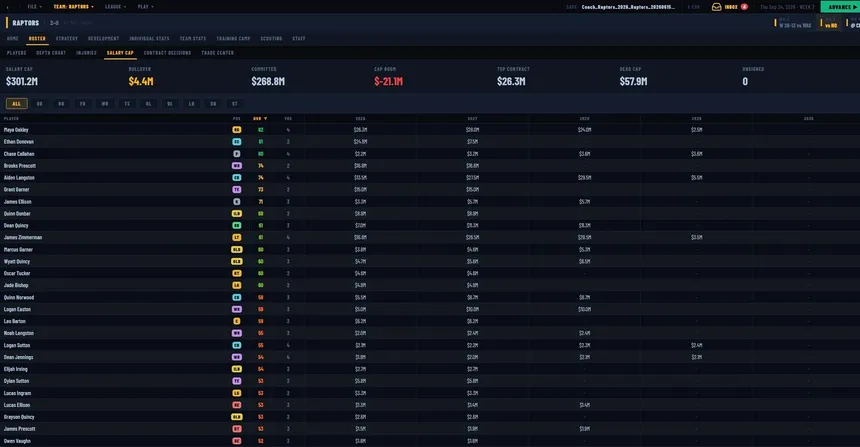This screenshot has height=447, width=860.
Task: Click Logan Easton's WR position badge
Action: [236, 309]
